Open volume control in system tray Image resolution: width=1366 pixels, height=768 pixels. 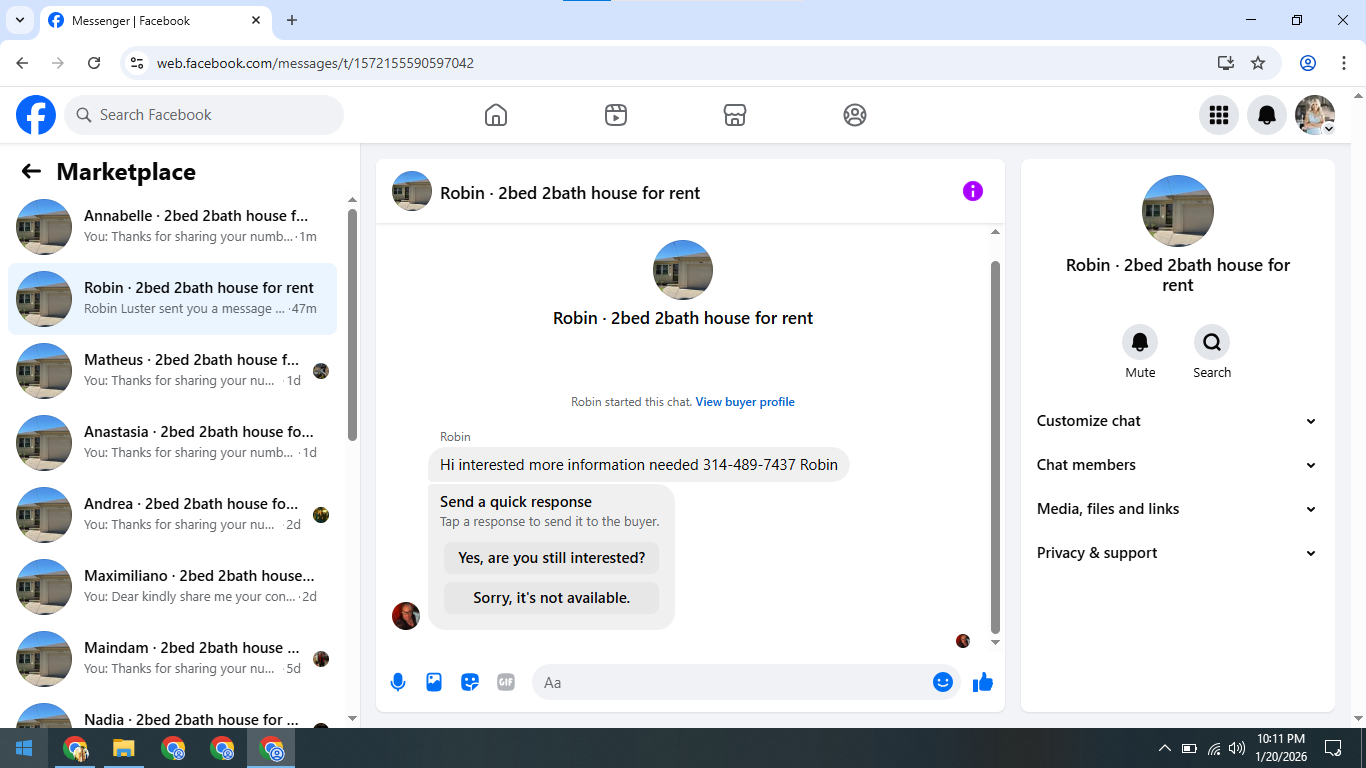1237,748
